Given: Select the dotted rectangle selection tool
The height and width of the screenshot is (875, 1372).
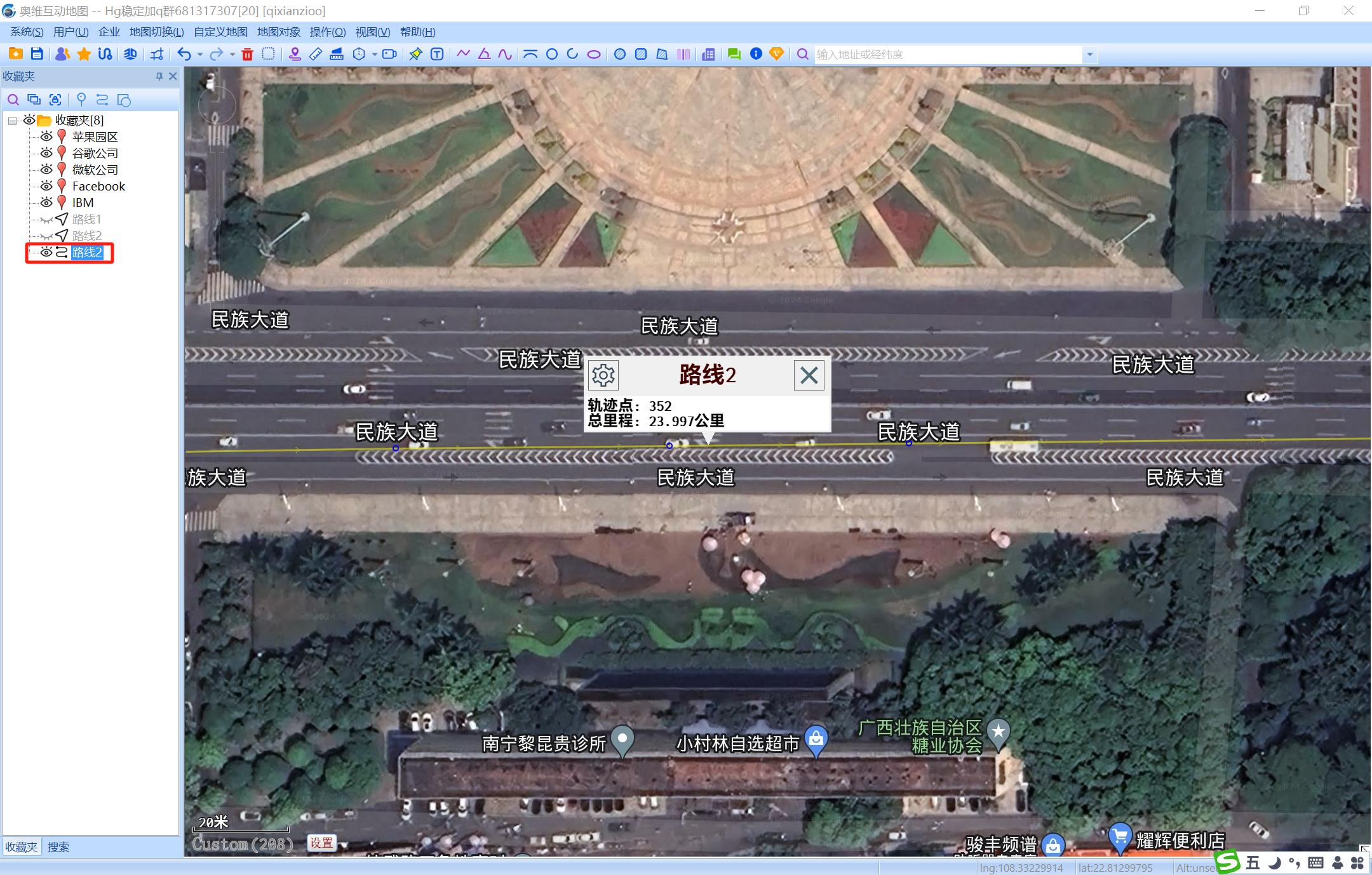Looking at the screenshot, I should tap(269, 54).
